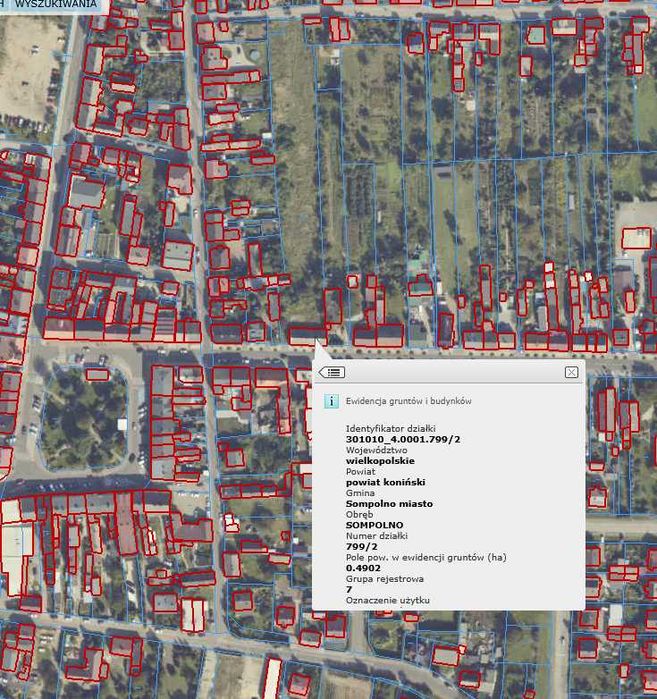Click the 'Powiat' label
Viewport: 657px width, 699px height.
[x=360, y=471]
